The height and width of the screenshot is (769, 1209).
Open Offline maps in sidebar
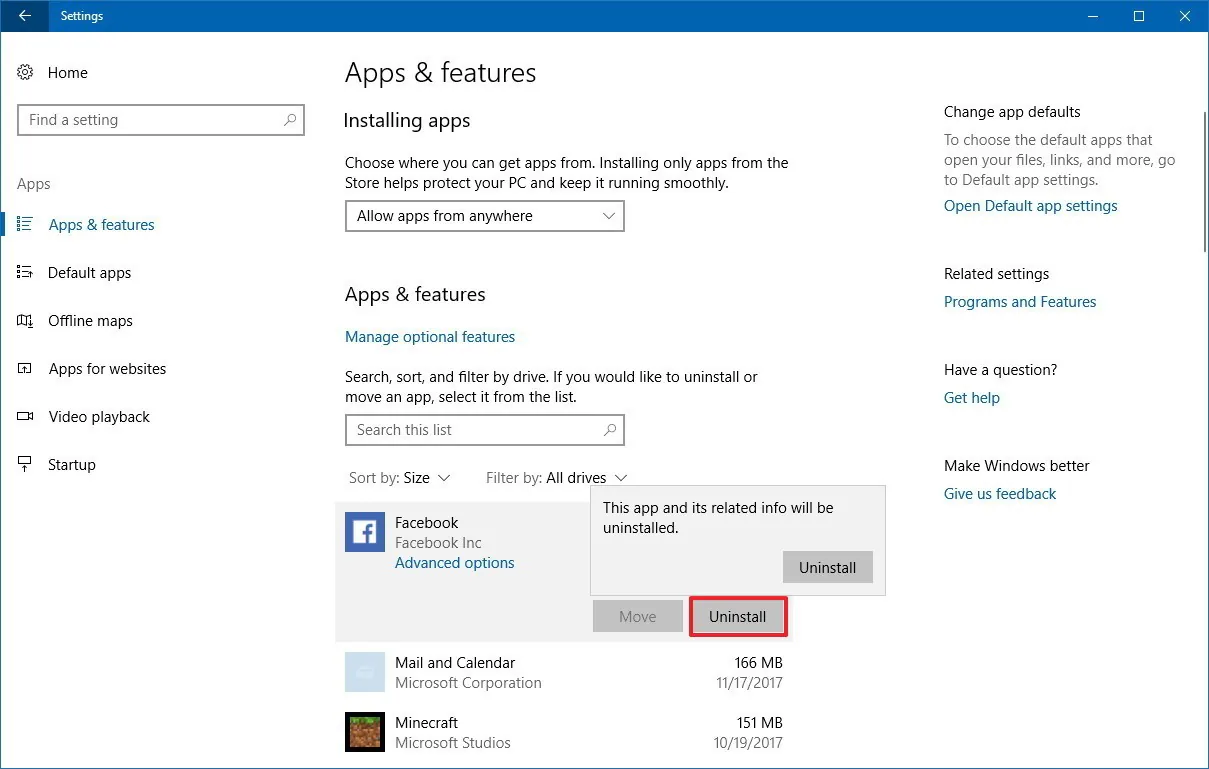point(90,321)
